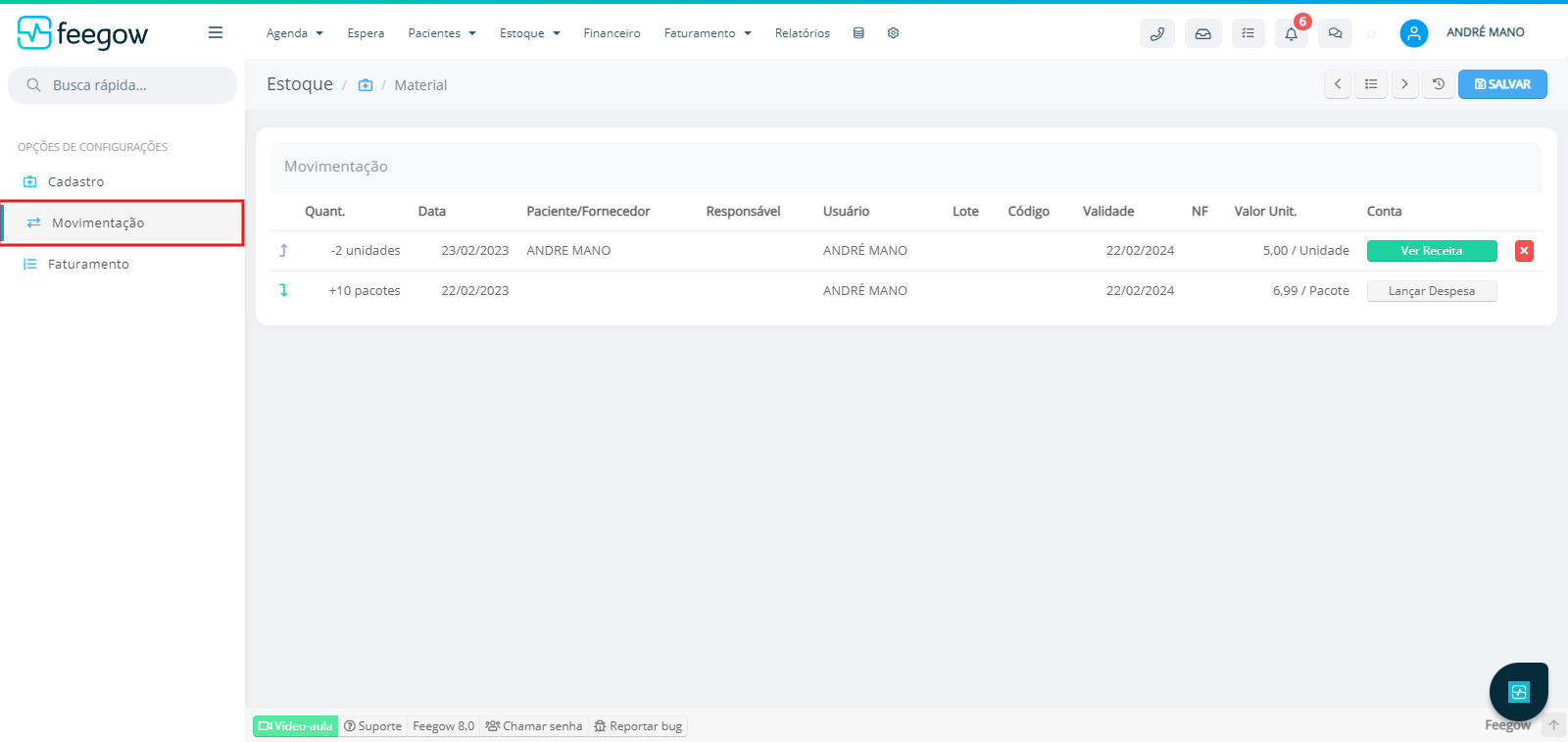Click the 23/02/2023 date cell
This screenshot has width=1568, height=742.
[x=475, y=250]
